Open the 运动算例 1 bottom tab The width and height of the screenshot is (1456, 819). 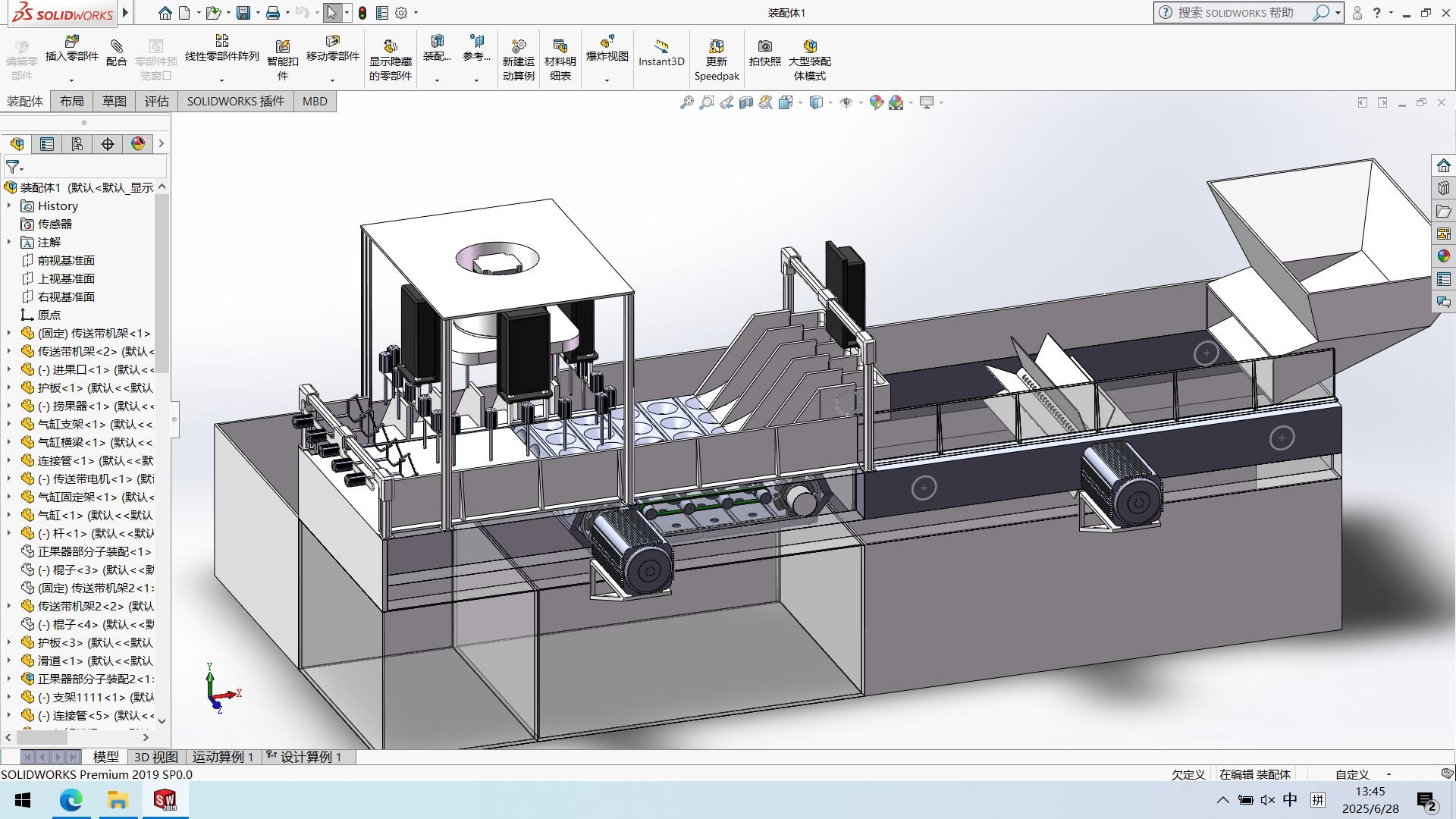(x=222, y=757)
